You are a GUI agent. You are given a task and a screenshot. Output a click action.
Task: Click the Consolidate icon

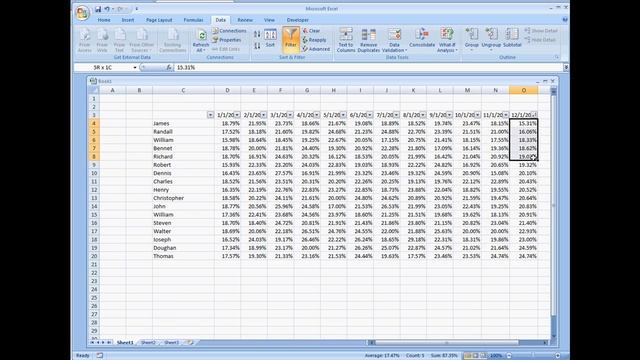[422, 38]
